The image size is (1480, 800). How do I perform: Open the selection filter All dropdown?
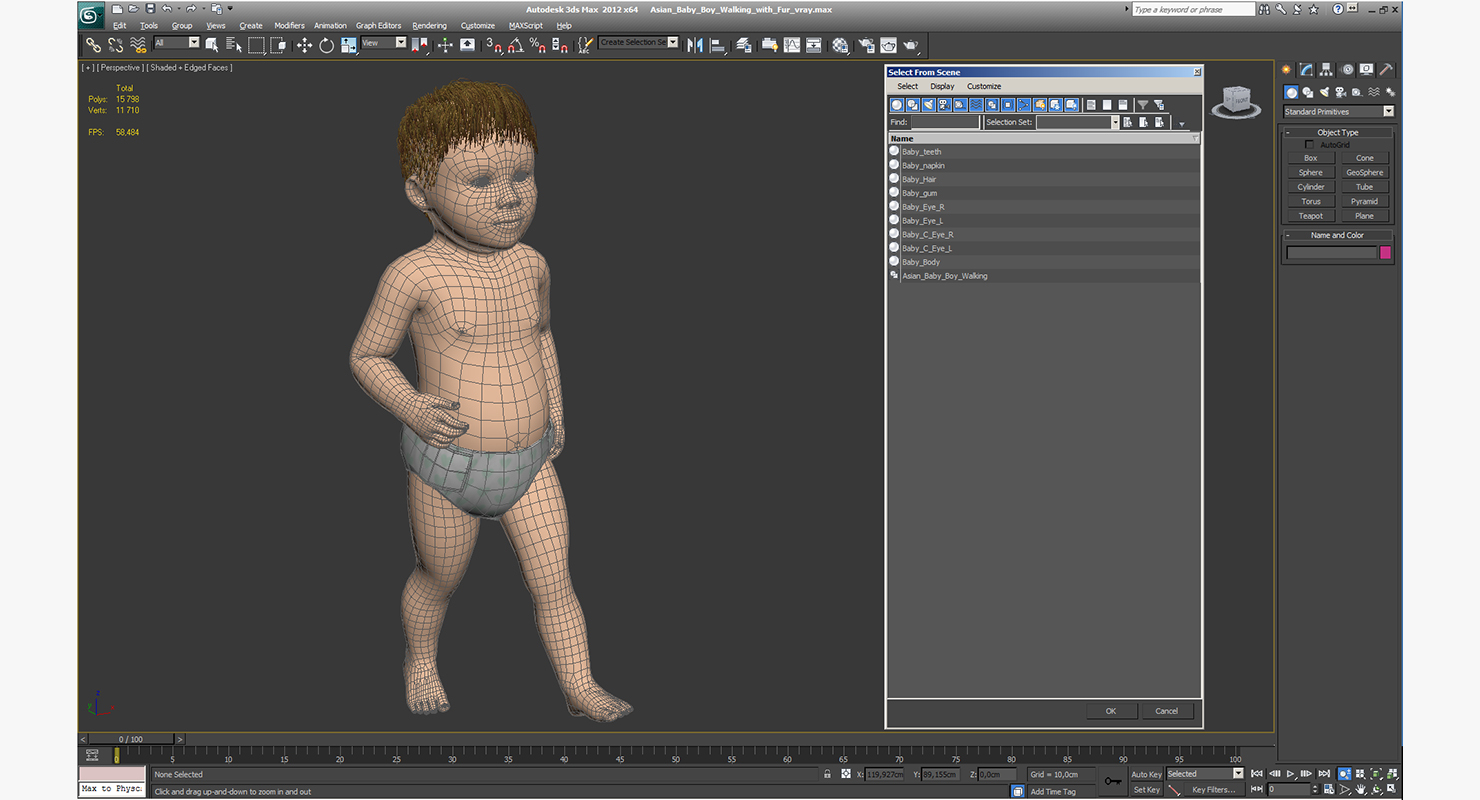(177, 43)
